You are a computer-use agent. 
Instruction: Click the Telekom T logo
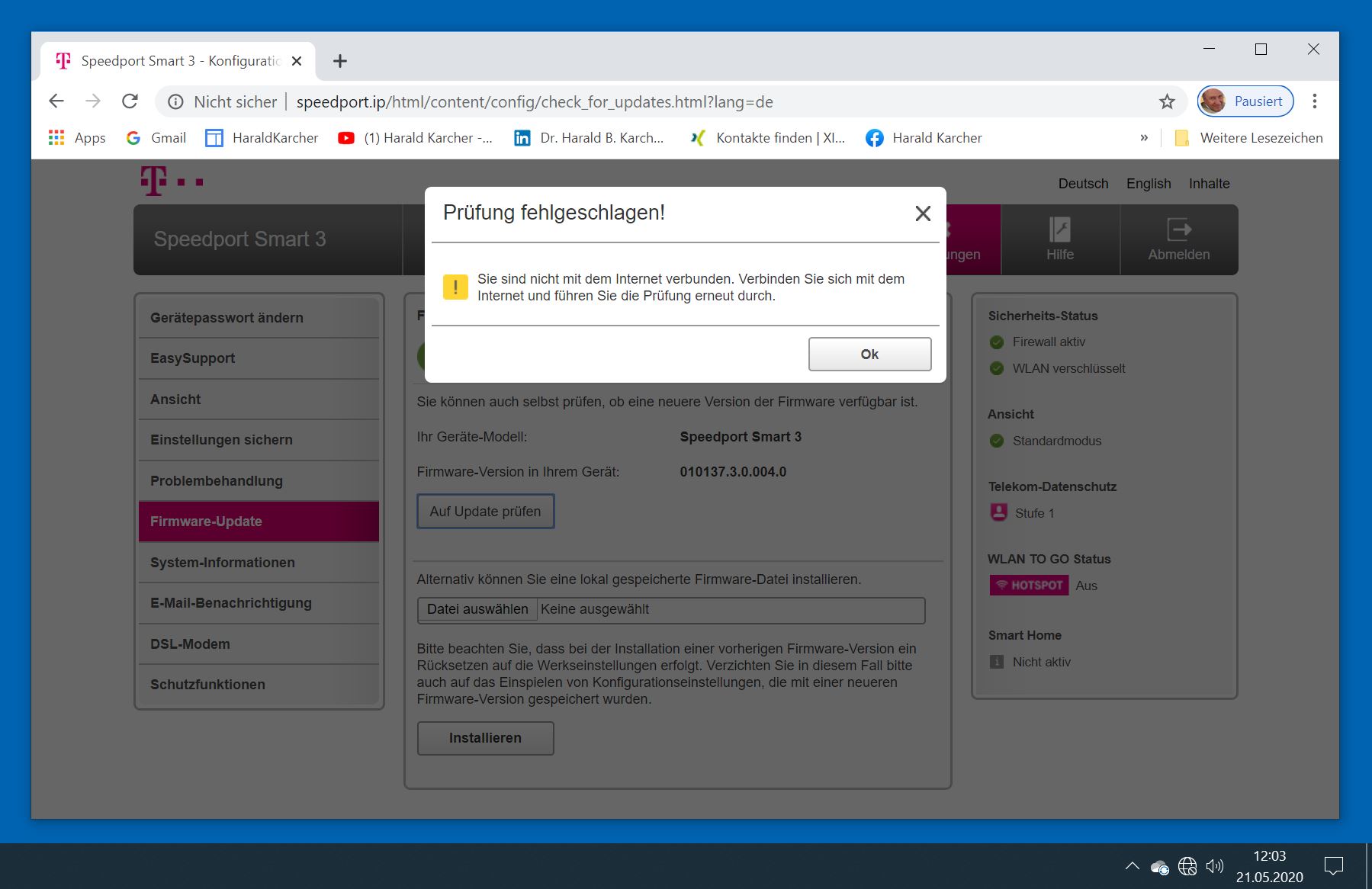[x=172, y=181]
